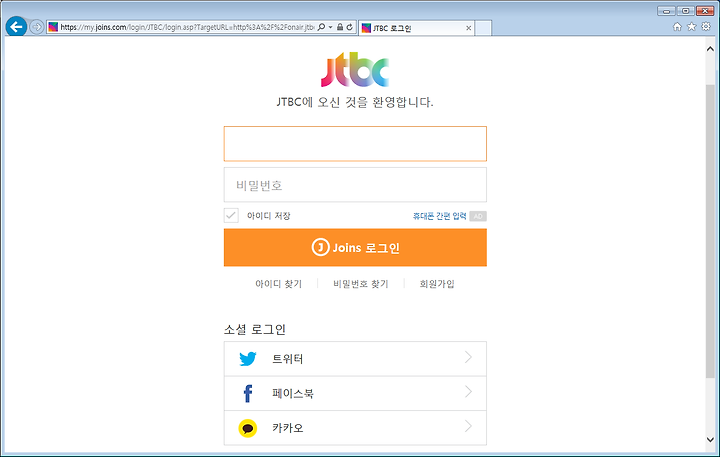Click the JTBC에 오신 것을 환영합니다 text
Viewport: 720px width, 457px height.
(x=355, y=102)
